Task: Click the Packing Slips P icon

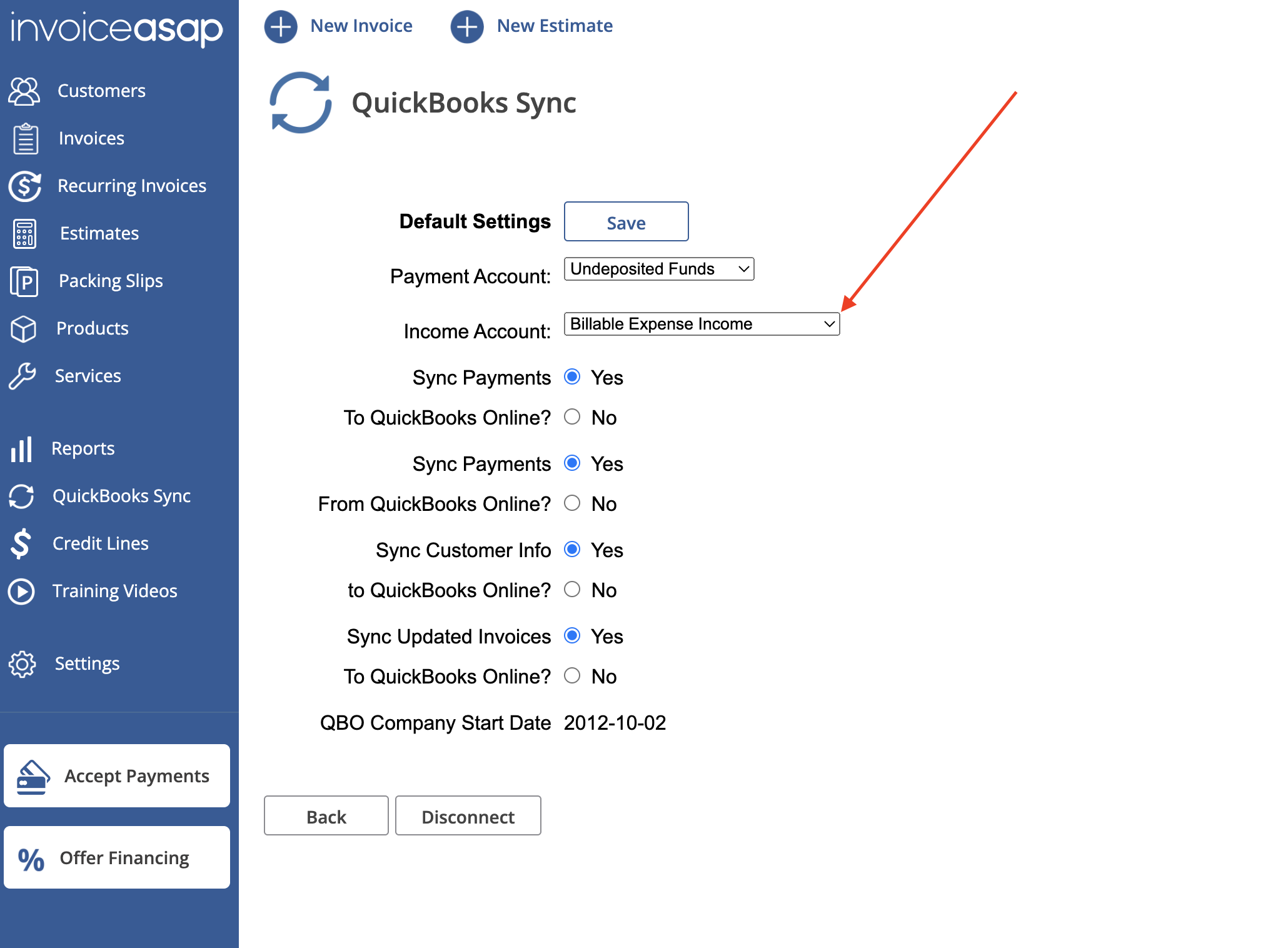Action: click(24, 281)
